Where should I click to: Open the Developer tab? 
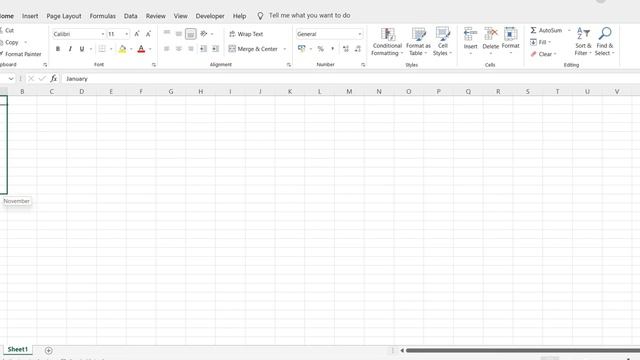[x=210, y=16]
